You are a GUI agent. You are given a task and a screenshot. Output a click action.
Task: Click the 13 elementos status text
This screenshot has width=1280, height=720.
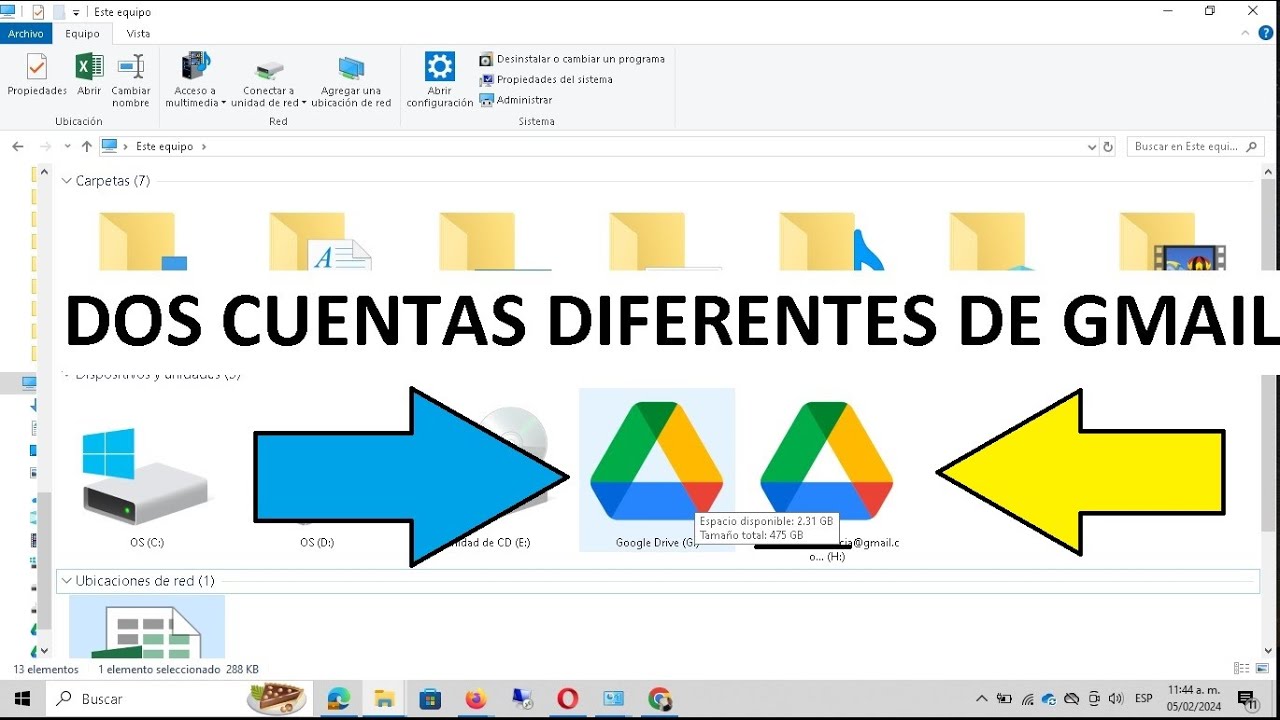click(46, 670)
